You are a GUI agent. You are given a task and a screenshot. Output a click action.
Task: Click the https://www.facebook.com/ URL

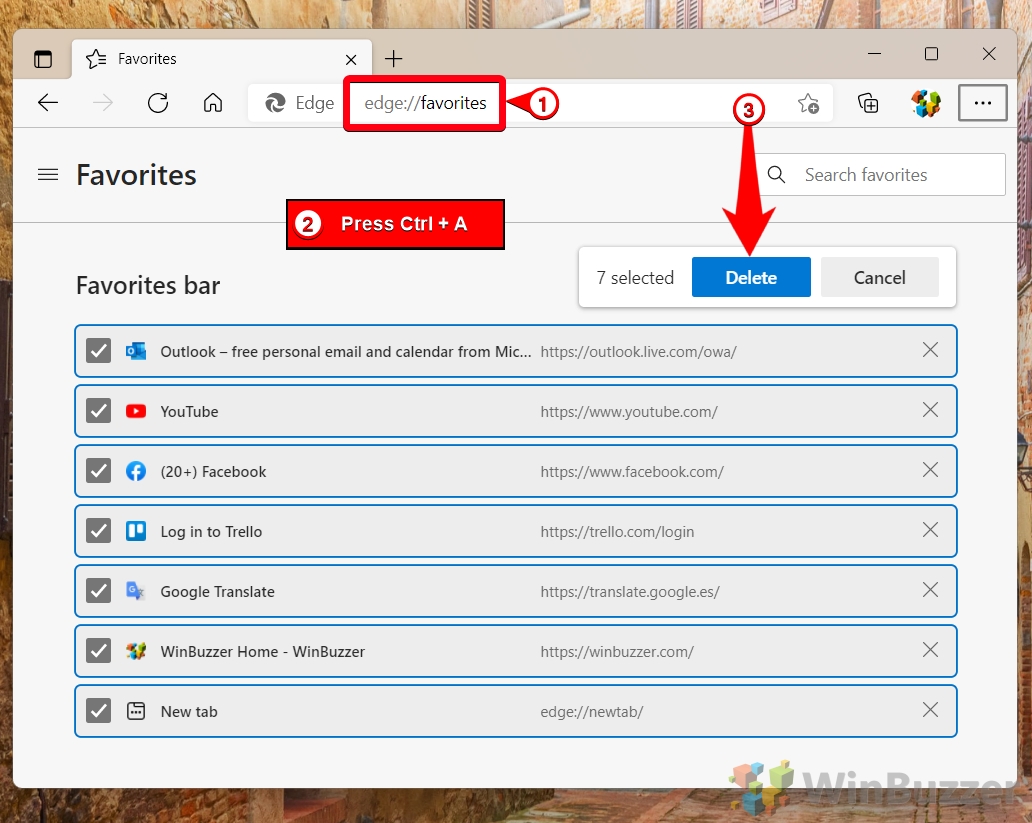coord(632,471)
